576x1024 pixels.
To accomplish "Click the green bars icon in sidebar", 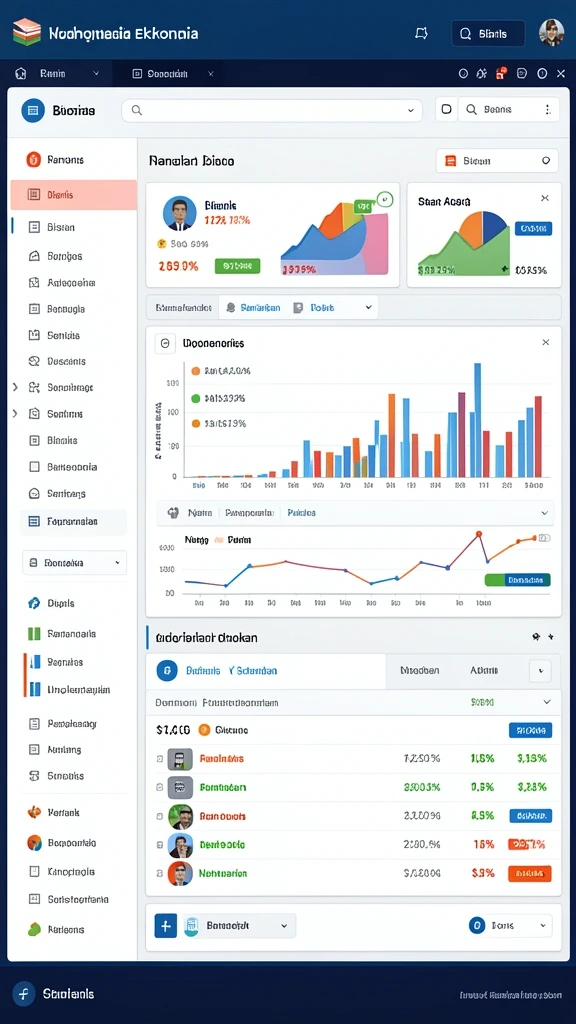I will coord(35,633).
